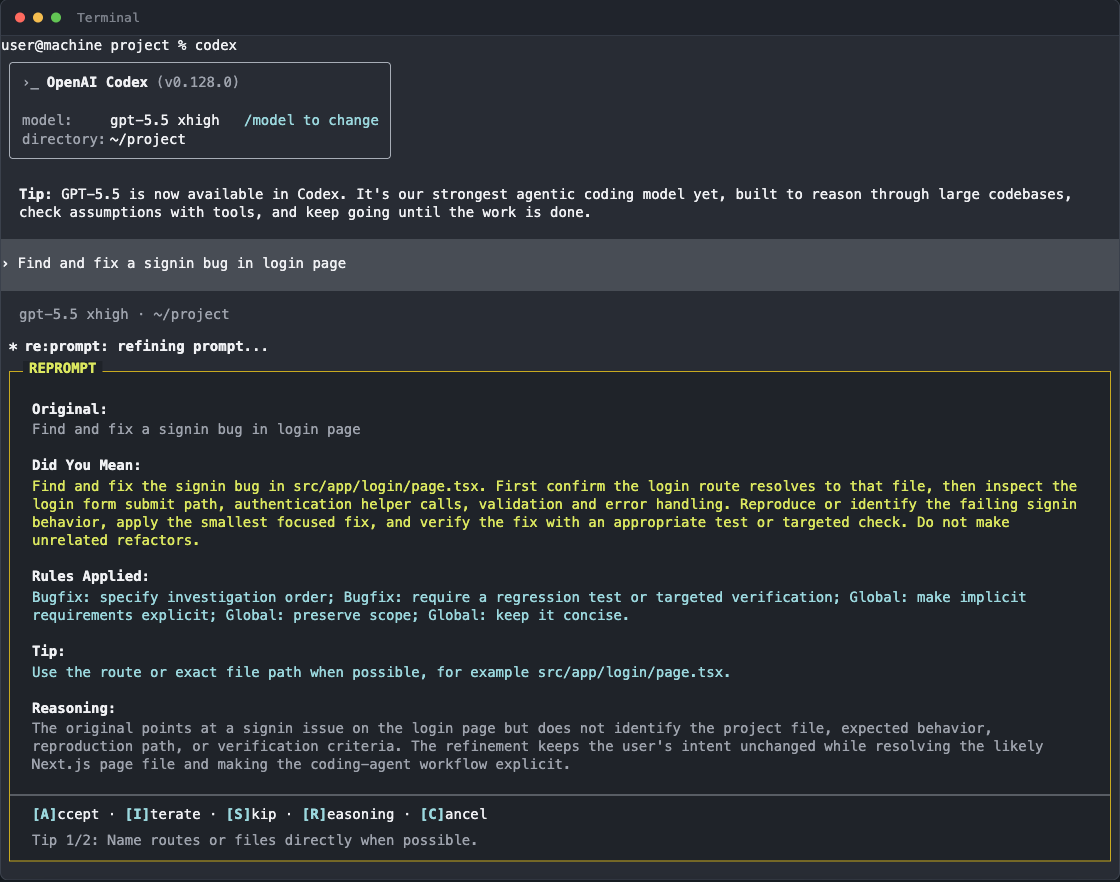
Task: Click the prompt chevron before the input line
Action: coord(6,264)
